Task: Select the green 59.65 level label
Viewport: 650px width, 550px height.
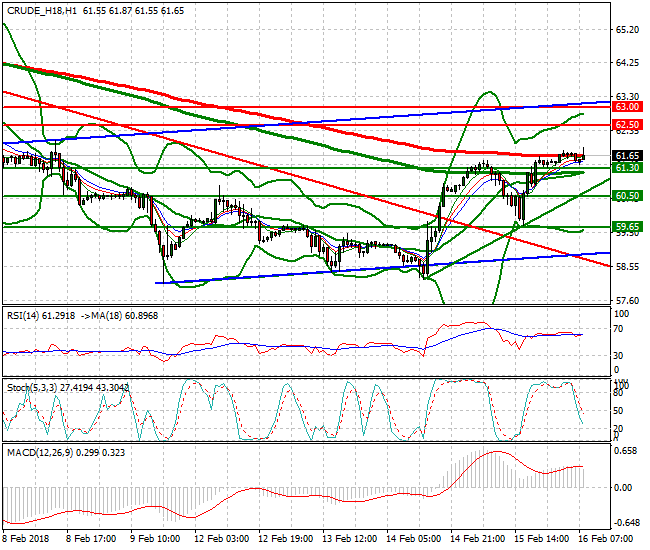Action: pyautogui.click(x=627, y=227)
